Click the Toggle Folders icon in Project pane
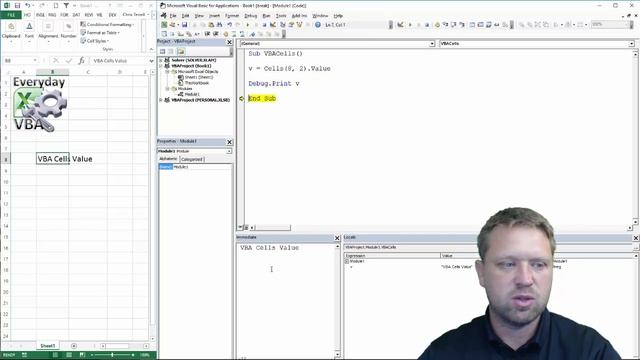640x360 pixels. tap(181, 51)
